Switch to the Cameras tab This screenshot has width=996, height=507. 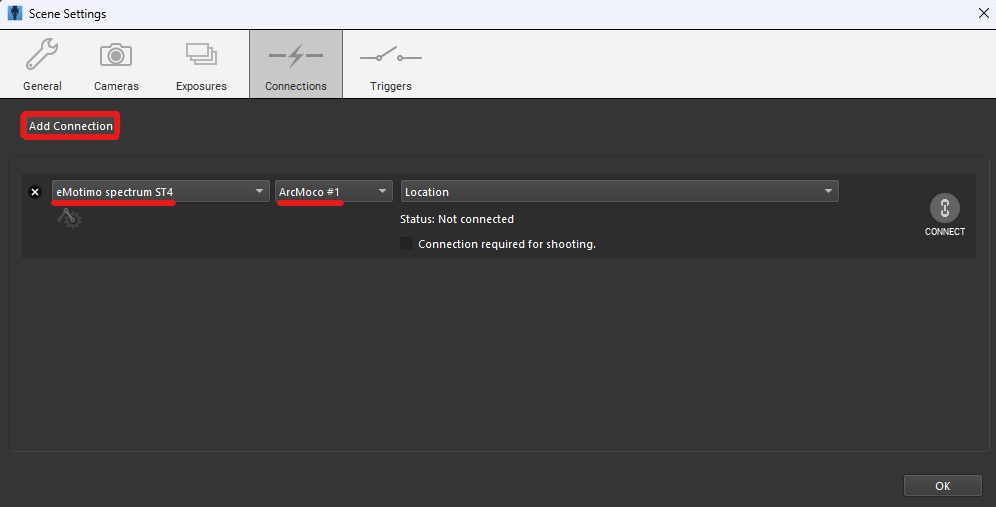116,64
